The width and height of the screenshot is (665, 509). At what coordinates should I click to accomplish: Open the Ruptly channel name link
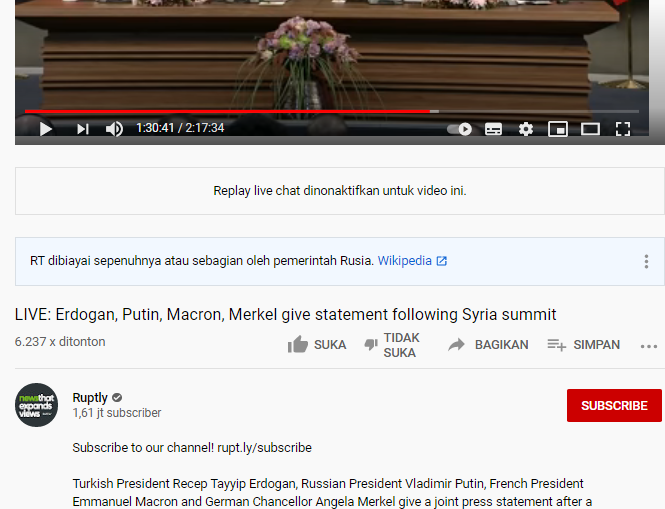[90, 397]
